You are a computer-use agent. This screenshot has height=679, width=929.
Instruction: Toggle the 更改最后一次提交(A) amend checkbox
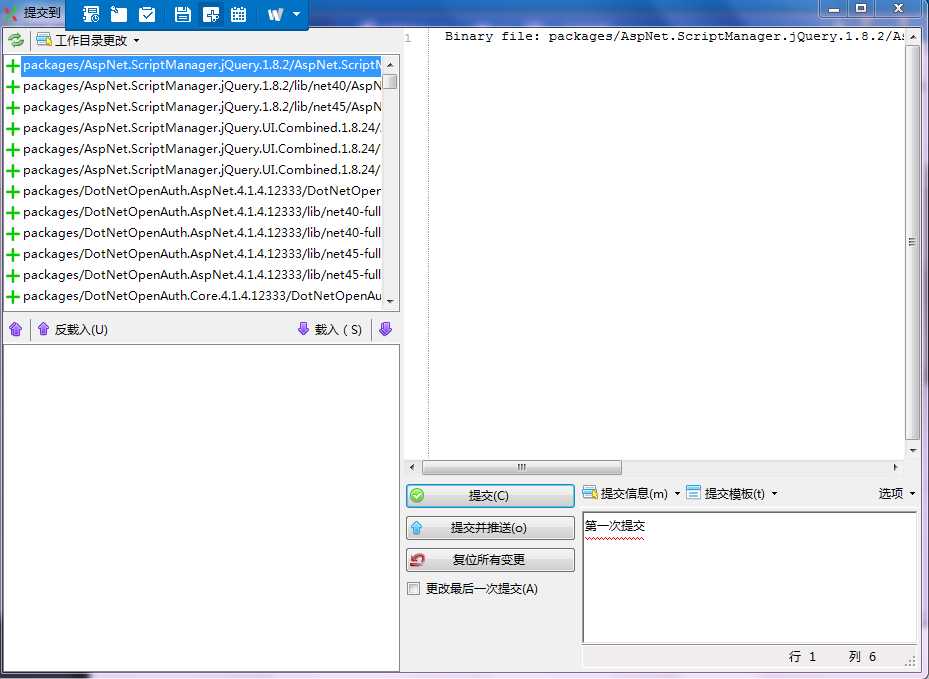point(414,589)
